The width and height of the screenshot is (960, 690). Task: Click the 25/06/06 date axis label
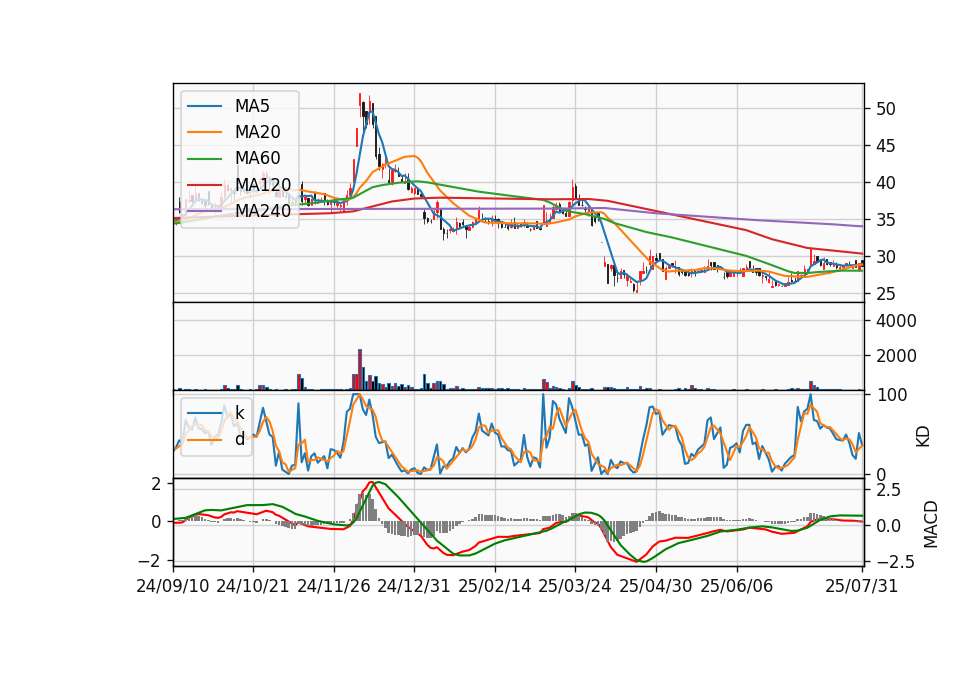pyautogui.click(x=737, y=586)
